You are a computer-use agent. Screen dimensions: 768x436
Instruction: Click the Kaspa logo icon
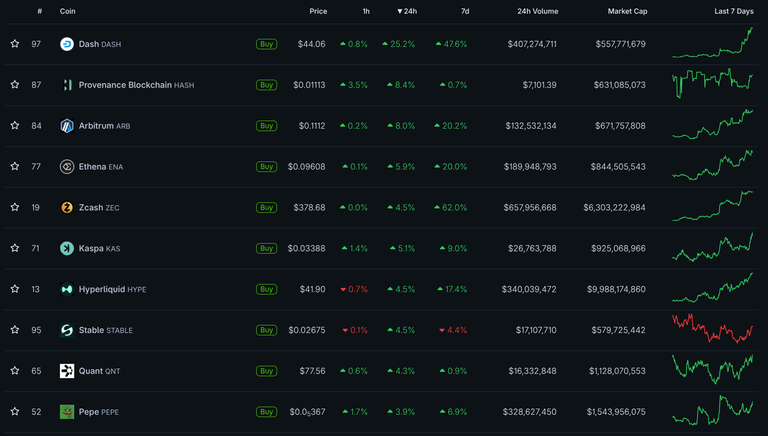click(x=67, y=248)
